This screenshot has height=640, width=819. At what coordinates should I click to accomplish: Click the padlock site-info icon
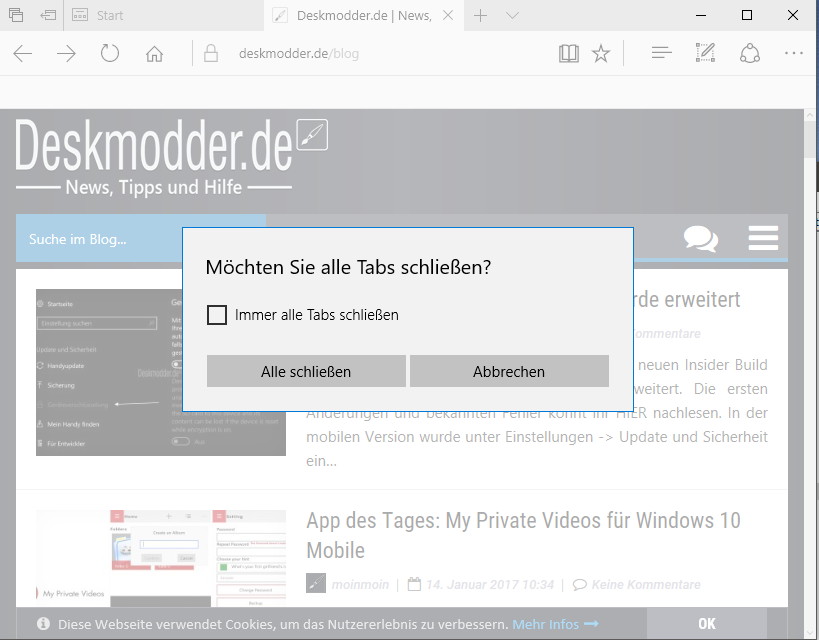[x=210, y=53]
